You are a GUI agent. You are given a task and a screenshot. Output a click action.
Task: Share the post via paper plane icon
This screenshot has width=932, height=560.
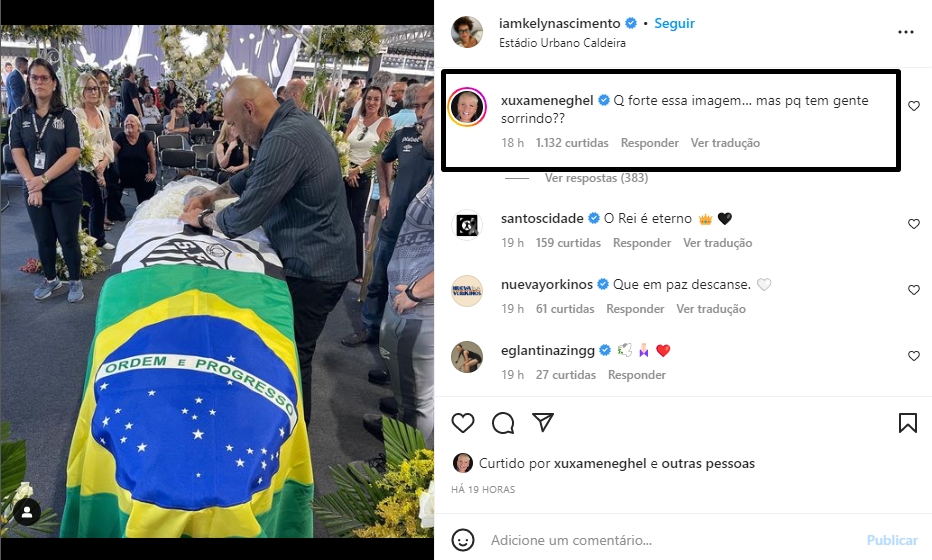coord(543,422)
